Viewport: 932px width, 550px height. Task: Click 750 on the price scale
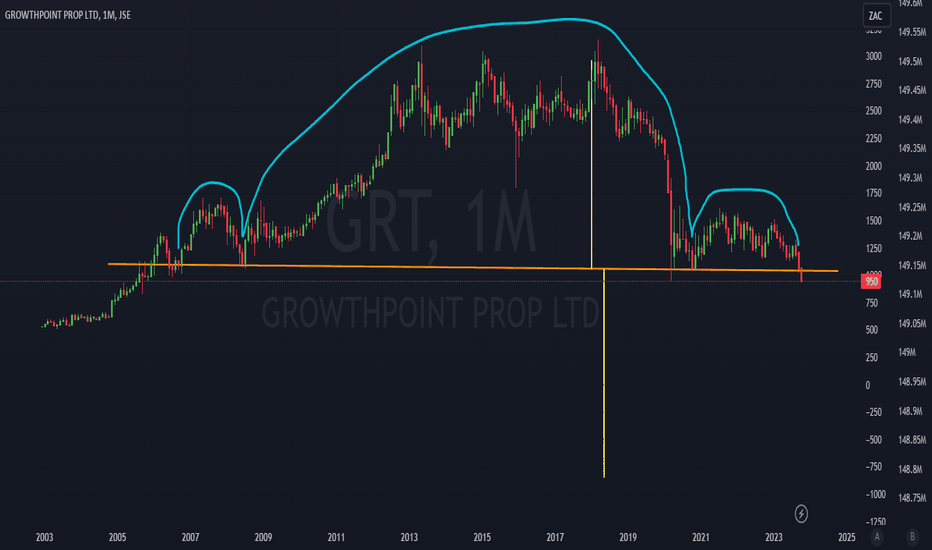click(871, 303)
